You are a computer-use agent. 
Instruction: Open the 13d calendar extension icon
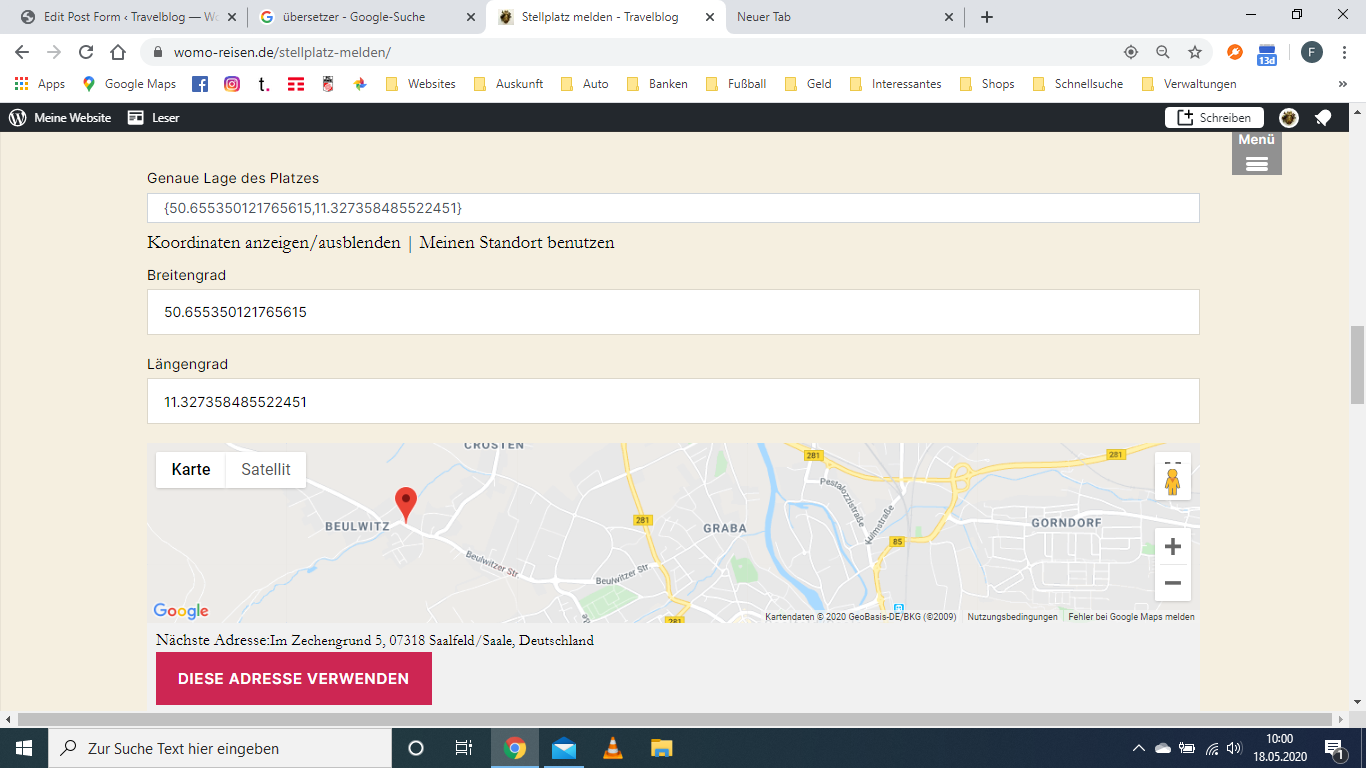(x=1267, y=54)
